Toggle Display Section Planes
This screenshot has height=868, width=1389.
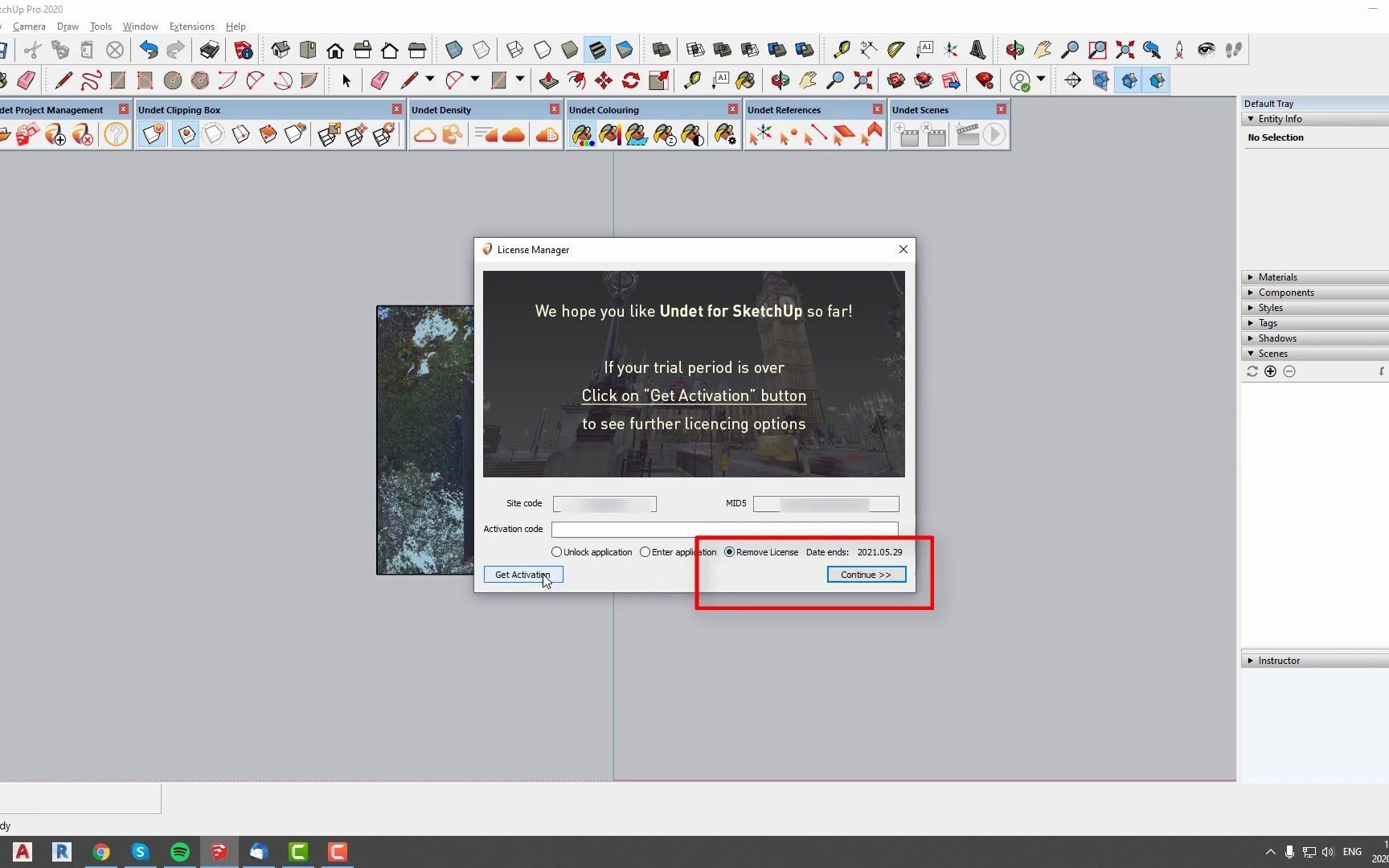click(x=1100, y=80)
